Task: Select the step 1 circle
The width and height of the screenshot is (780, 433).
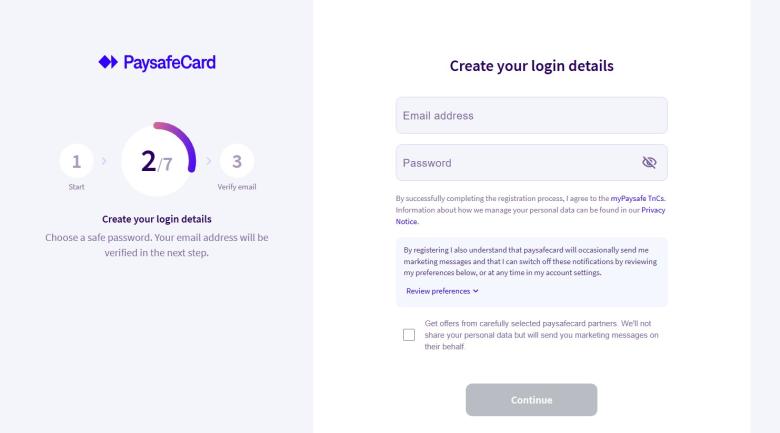Action: click(76, 160)
